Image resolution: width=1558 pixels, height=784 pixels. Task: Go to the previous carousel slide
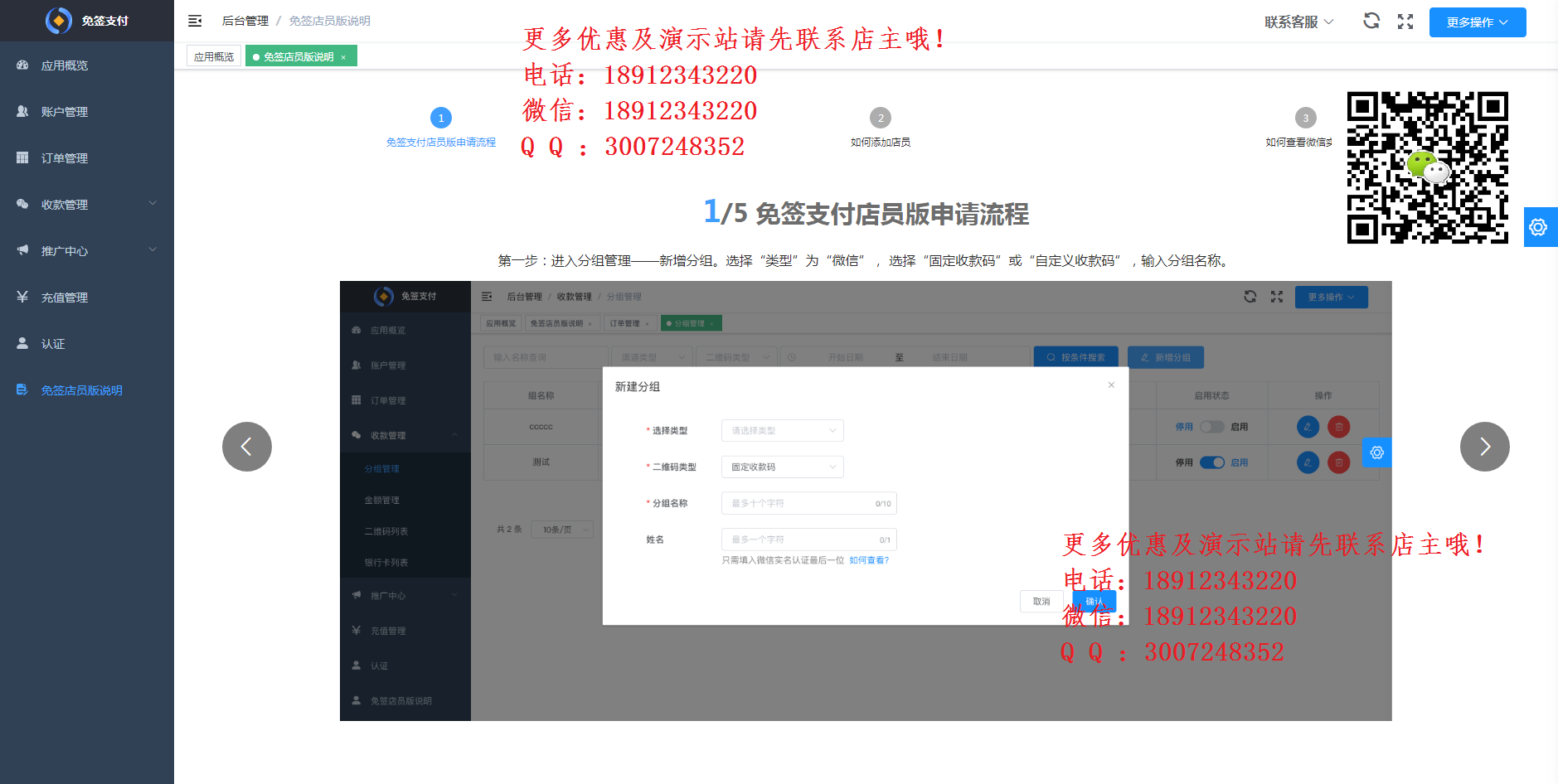click(x=247, y=447)
